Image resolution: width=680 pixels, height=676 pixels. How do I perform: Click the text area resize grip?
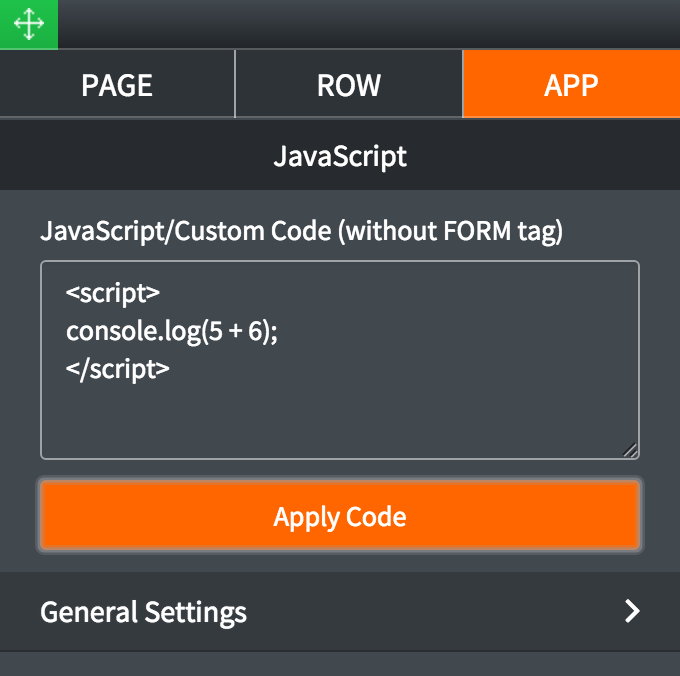pyautogui.click(x=630, y=451)
